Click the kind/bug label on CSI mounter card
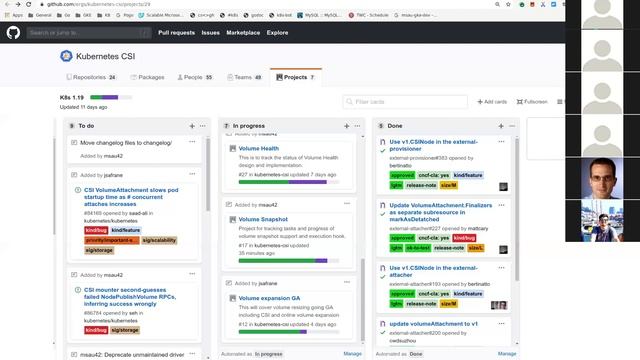Viewport: 640px width, 360px height. (x=96, y=330)
